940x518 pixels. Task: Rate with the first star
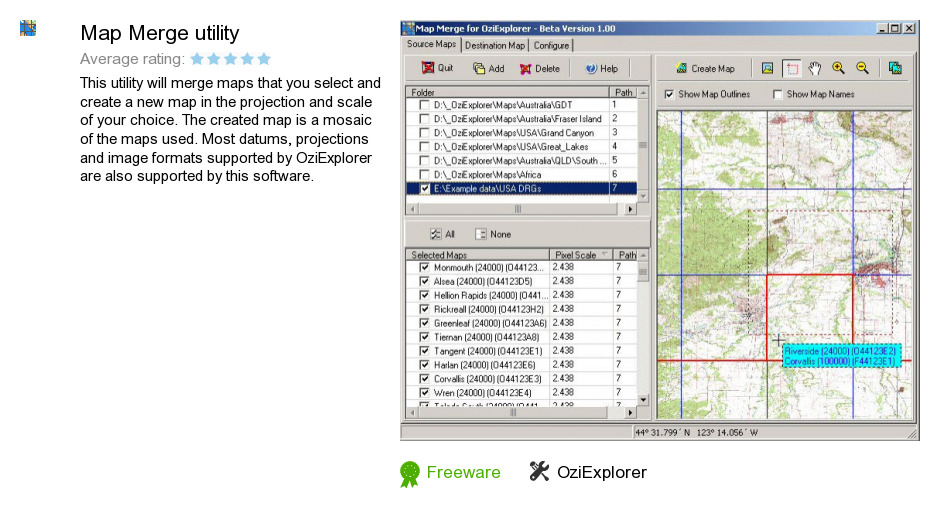pyautogui.click(x=197, y=59)
